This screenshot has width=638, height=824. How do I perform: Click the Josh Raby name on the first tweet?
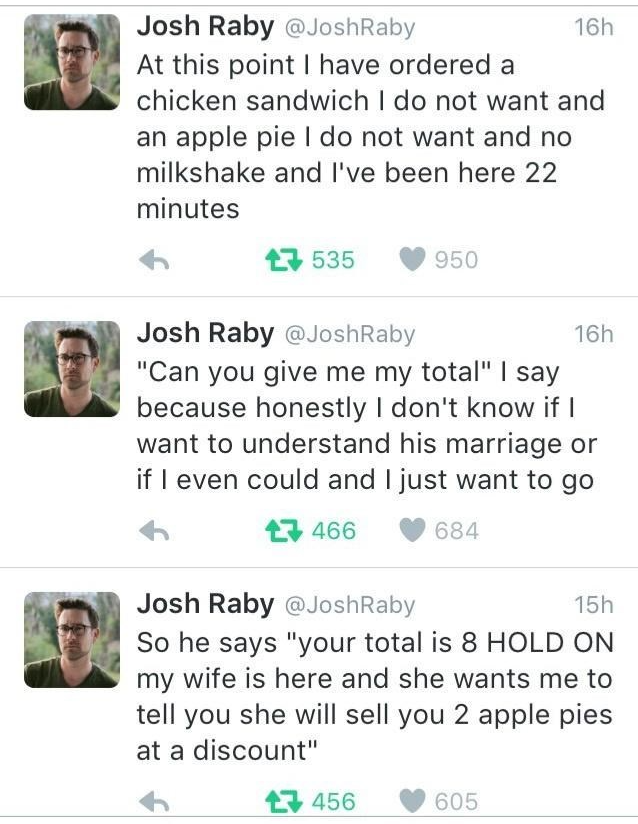(205, 26)
